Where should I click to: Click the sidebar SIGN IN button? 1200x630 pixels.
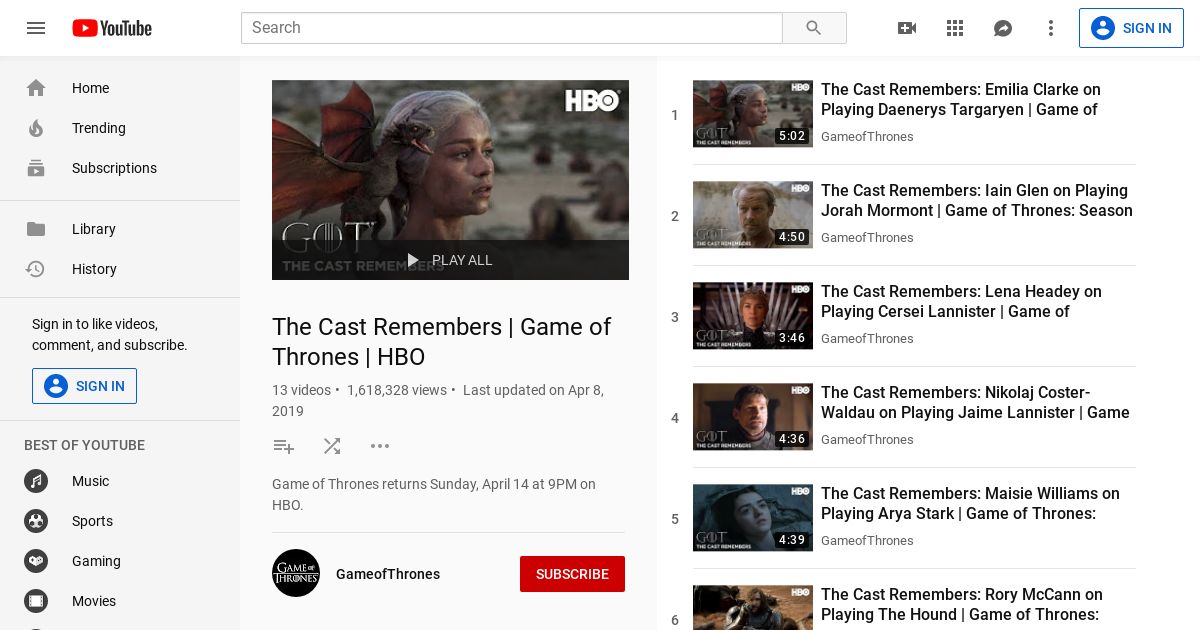[84, 386]
